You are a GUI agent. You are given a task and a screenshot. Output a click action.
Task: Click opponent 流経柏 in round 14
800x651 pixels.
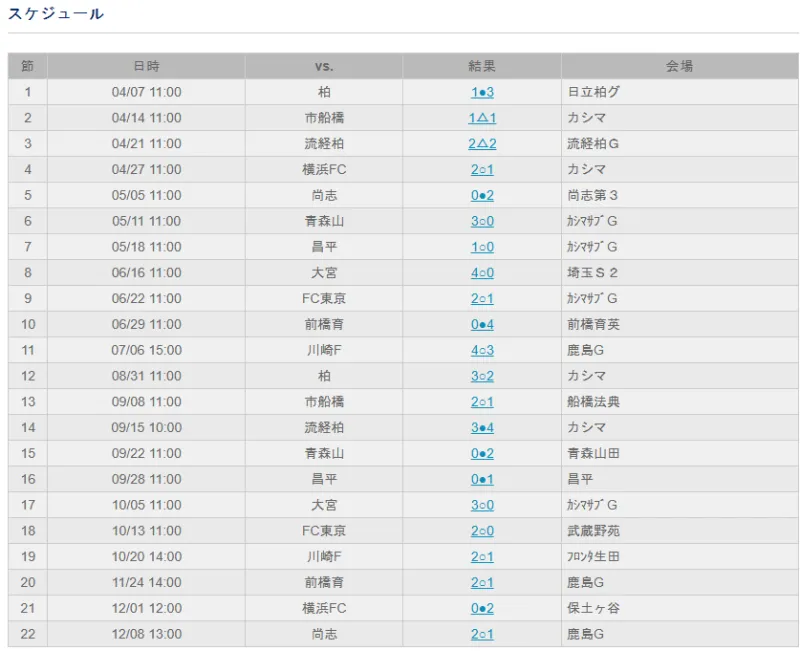[324, 428]
